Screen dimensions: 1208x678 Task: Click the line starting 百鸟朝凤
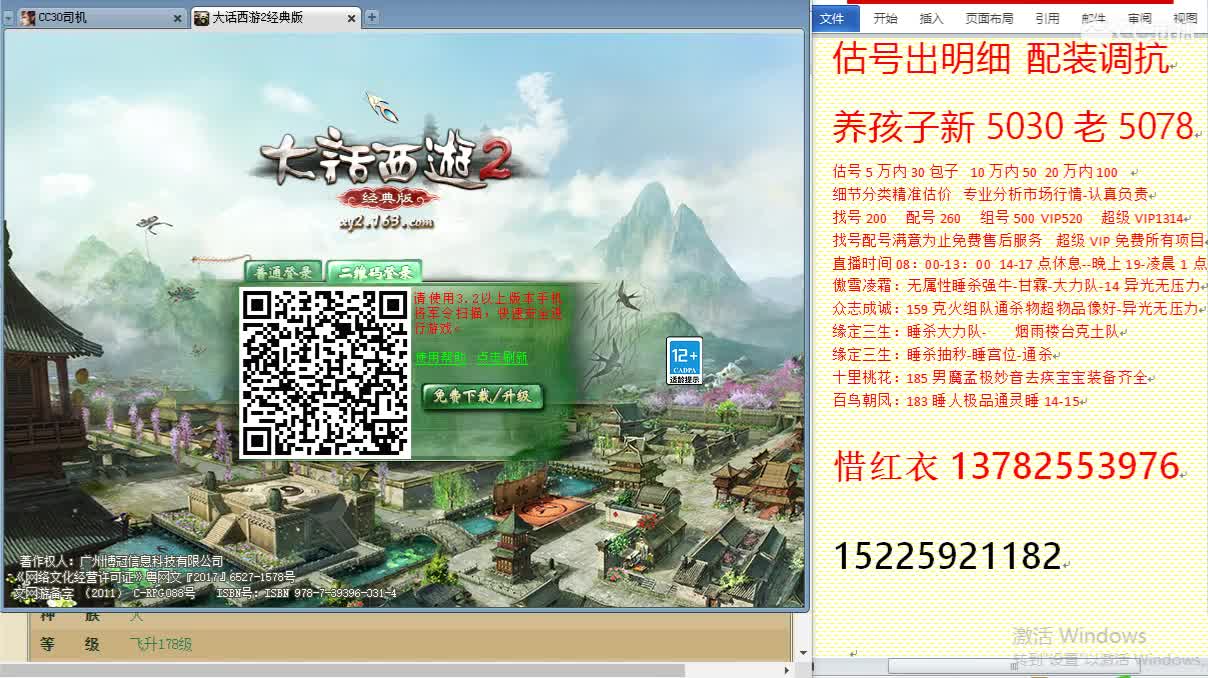tap(956, 401)
